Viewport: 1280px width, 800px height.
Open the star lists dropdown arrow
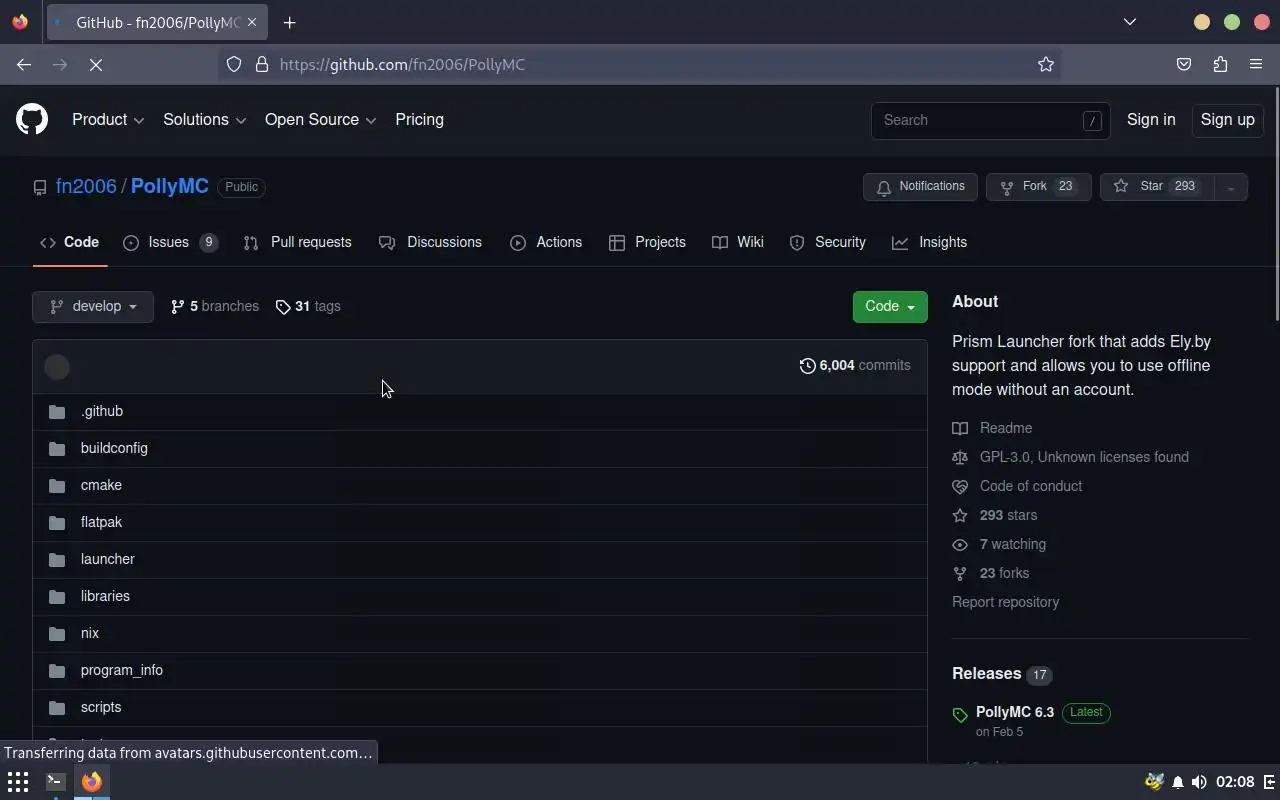point(1230,187)
